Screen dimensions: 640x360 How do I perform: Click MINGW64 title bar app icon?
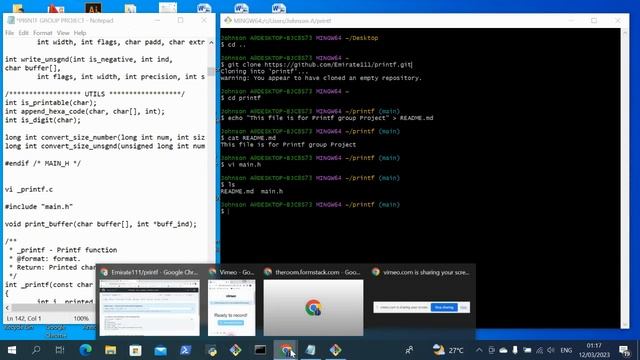click(x=228, y=20)
